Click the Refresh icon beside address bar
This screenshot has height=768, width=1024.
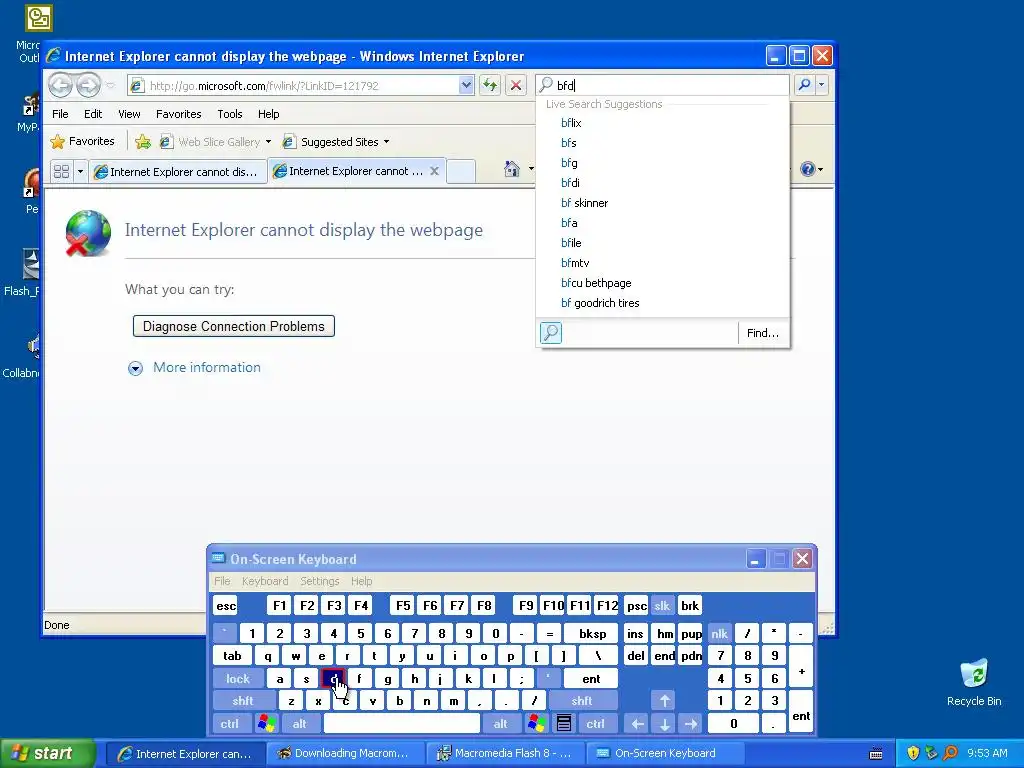coord(490,85)
